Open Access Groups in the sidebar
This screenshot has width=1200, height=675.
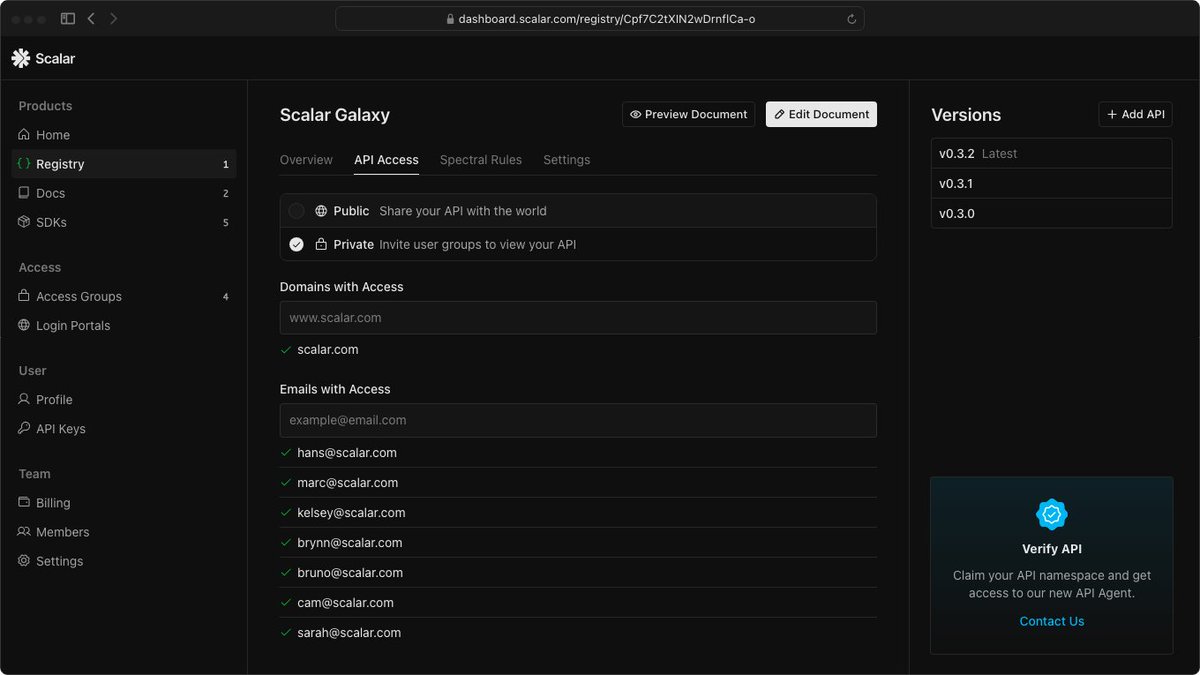point(124,296)
